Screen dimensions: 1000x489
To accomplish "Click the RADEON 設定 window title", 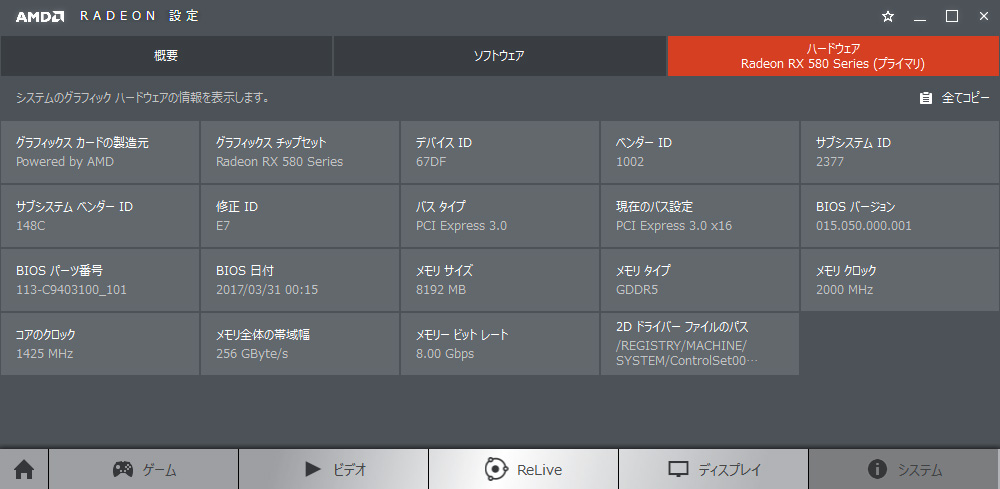I will [140, 17].
